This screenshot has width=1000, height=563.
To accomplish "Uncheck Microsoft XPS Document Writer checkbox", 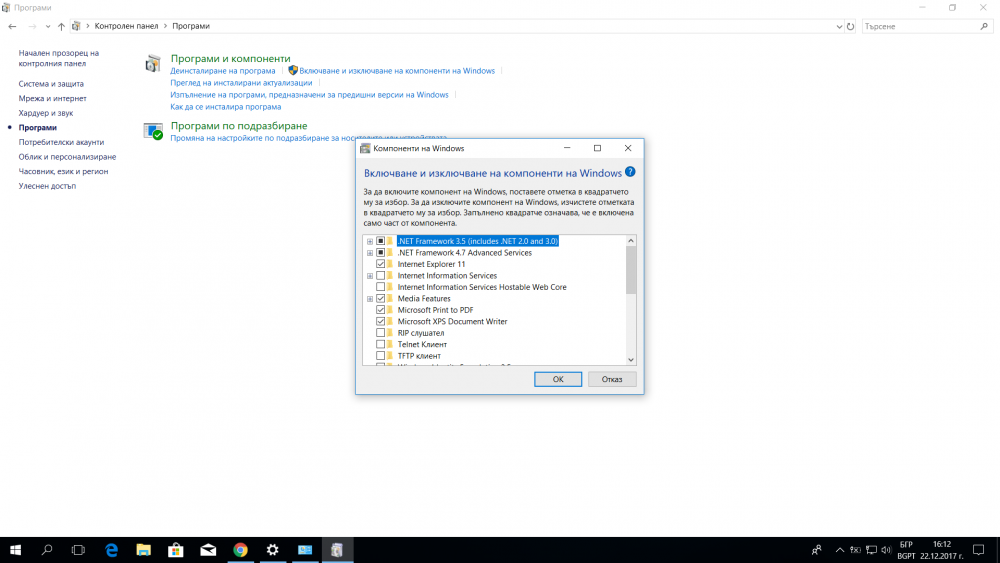I will 381,321.
